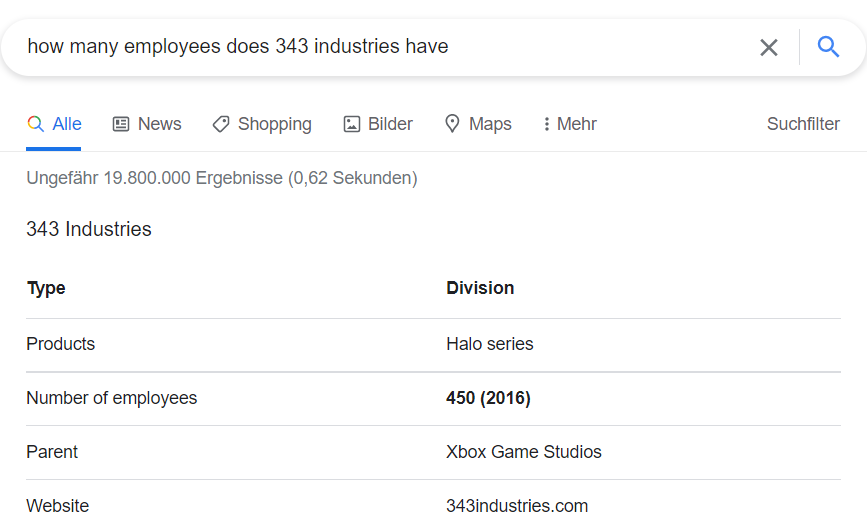Click the 'Division' value
This screenshot has width=867, height=532.
(480, 288)
